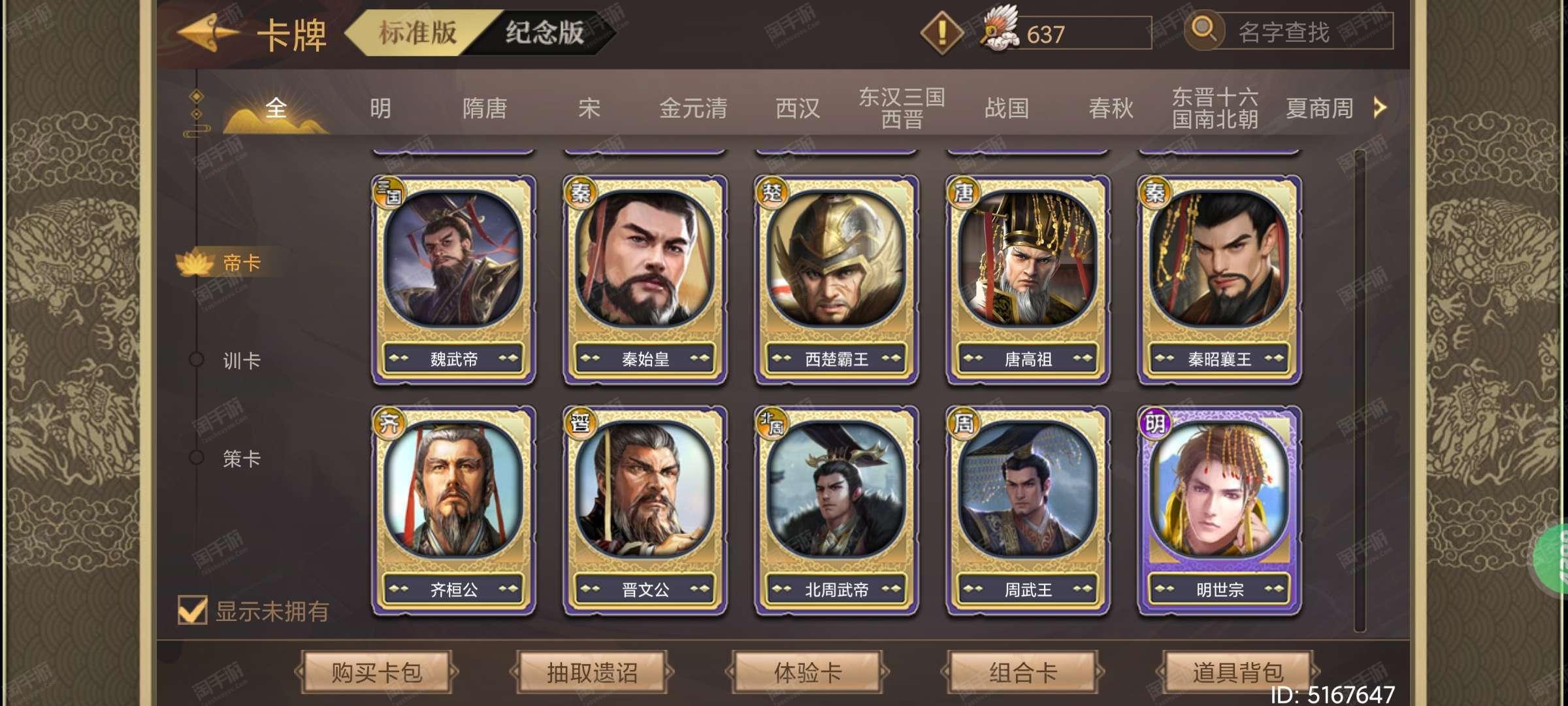Click the golden back arrow icon

[x=207, y=33]
